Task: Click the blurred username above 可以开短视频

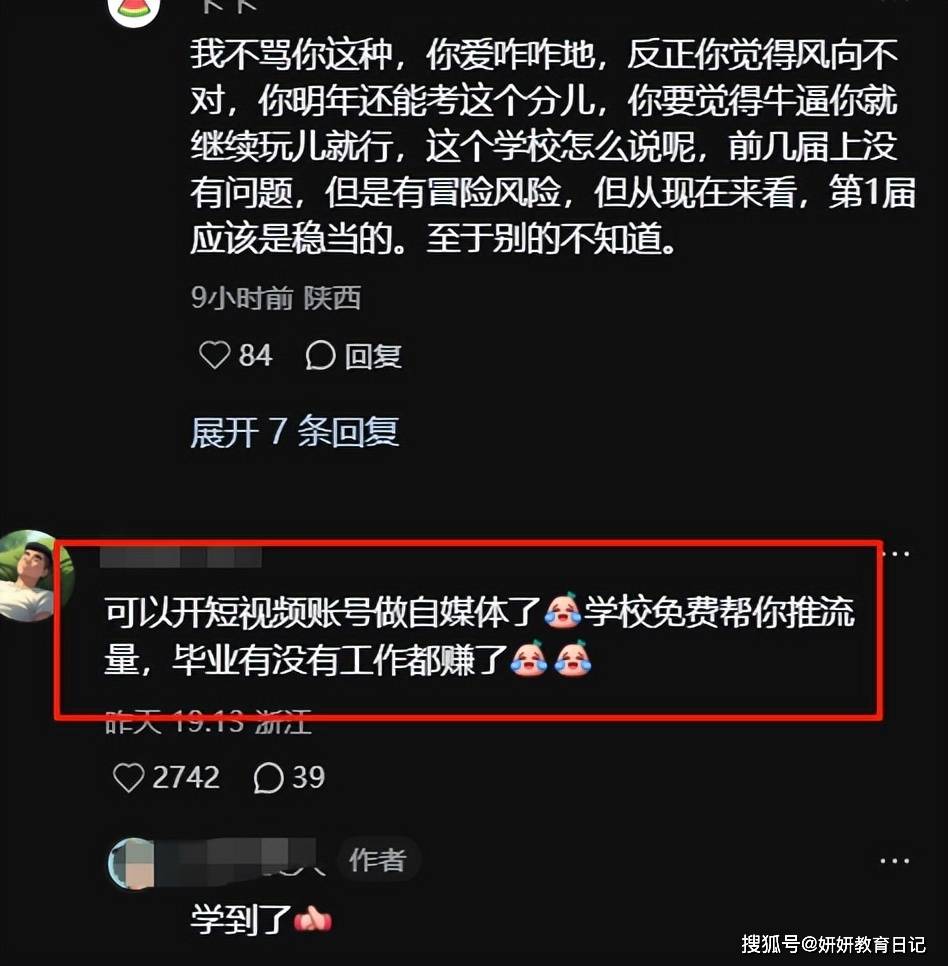Action: (180, 557)
